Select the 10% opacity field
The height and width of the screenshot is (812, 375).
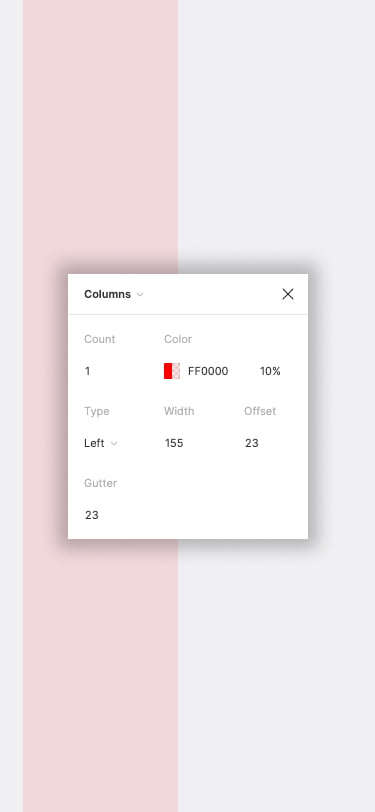[270, 371]
